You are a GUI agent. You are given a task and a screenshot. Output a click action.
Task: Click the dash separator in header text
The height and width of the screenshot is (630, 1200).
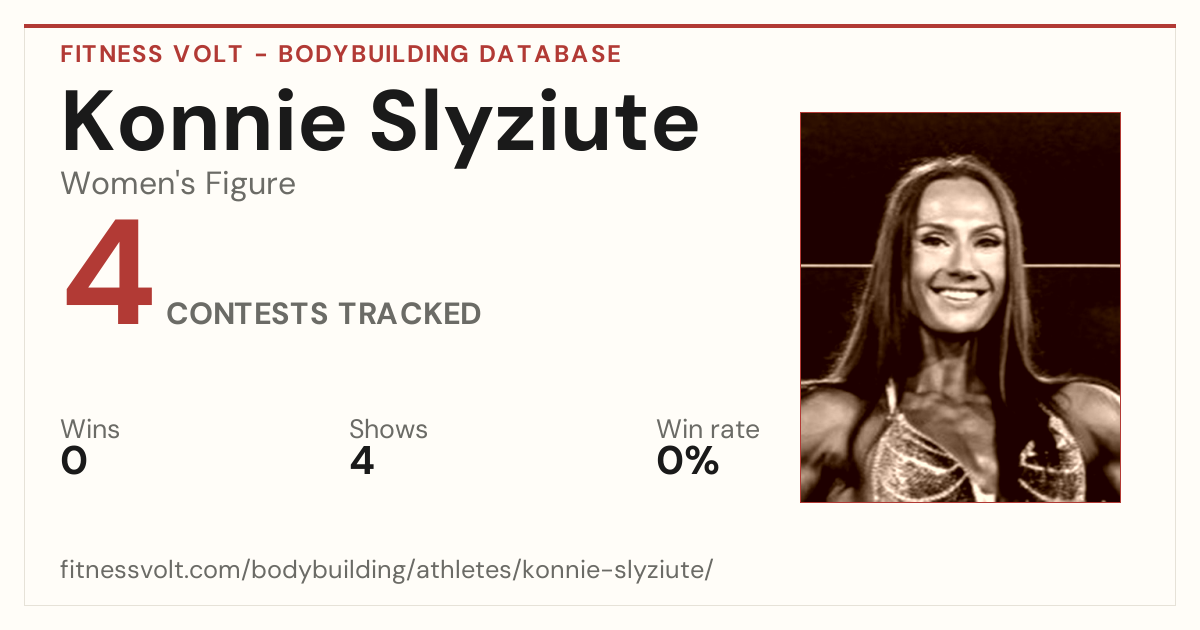260,55
